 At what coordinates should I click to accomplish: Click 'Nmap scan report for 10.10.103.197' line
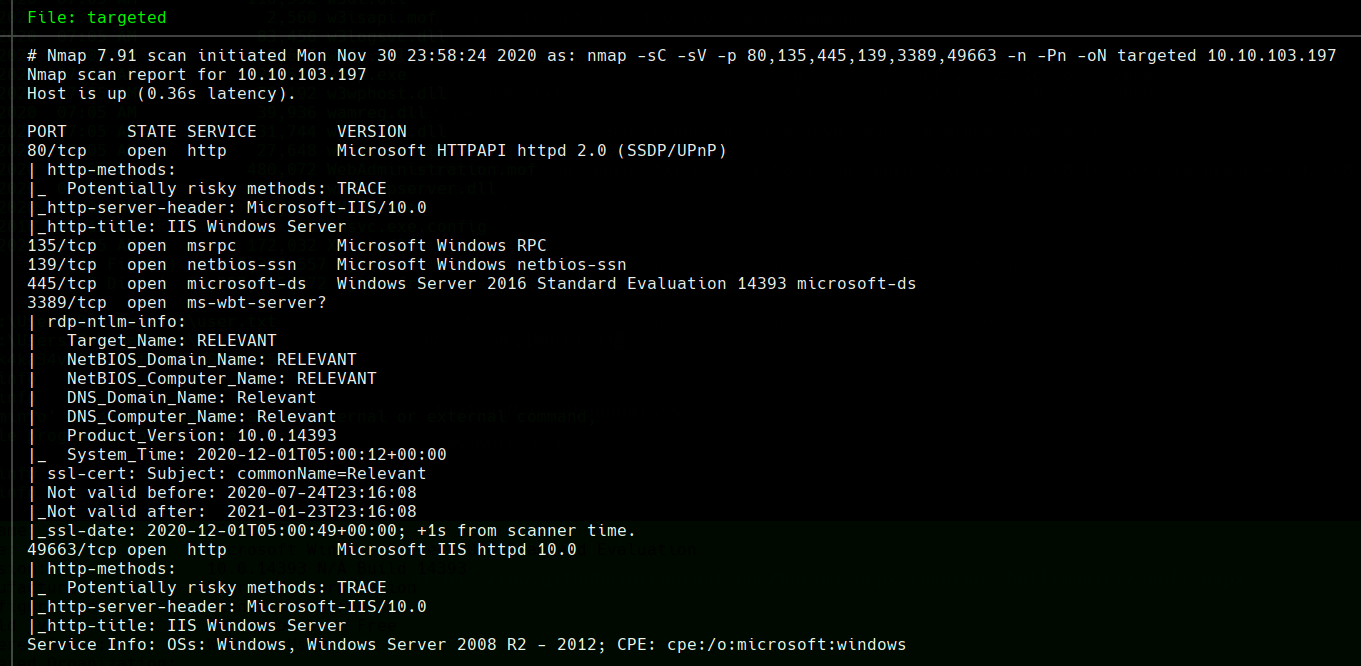[x=197, y=75]
